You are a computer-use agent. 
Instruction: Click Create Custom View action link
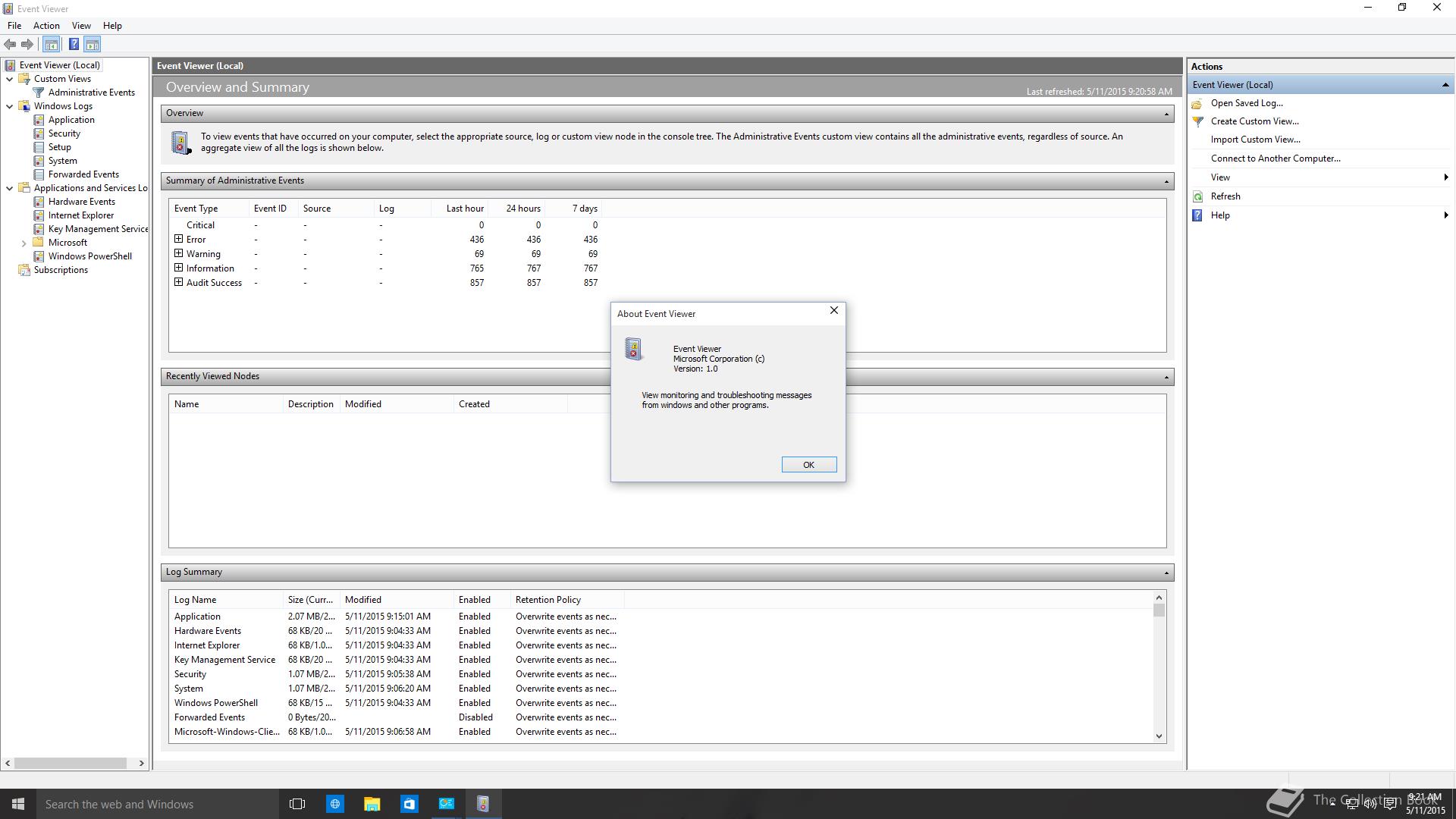[1254, 121]
